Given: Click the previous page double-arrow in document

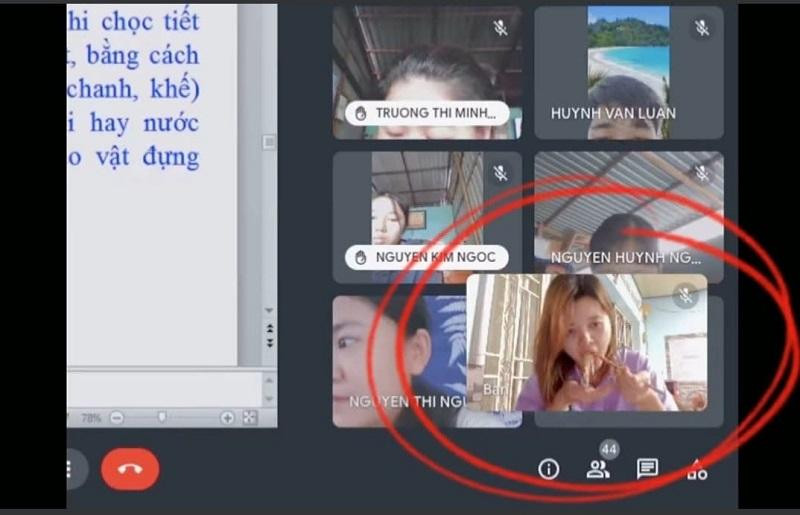Looking at the screenshot, I should (x=269, y=328).
